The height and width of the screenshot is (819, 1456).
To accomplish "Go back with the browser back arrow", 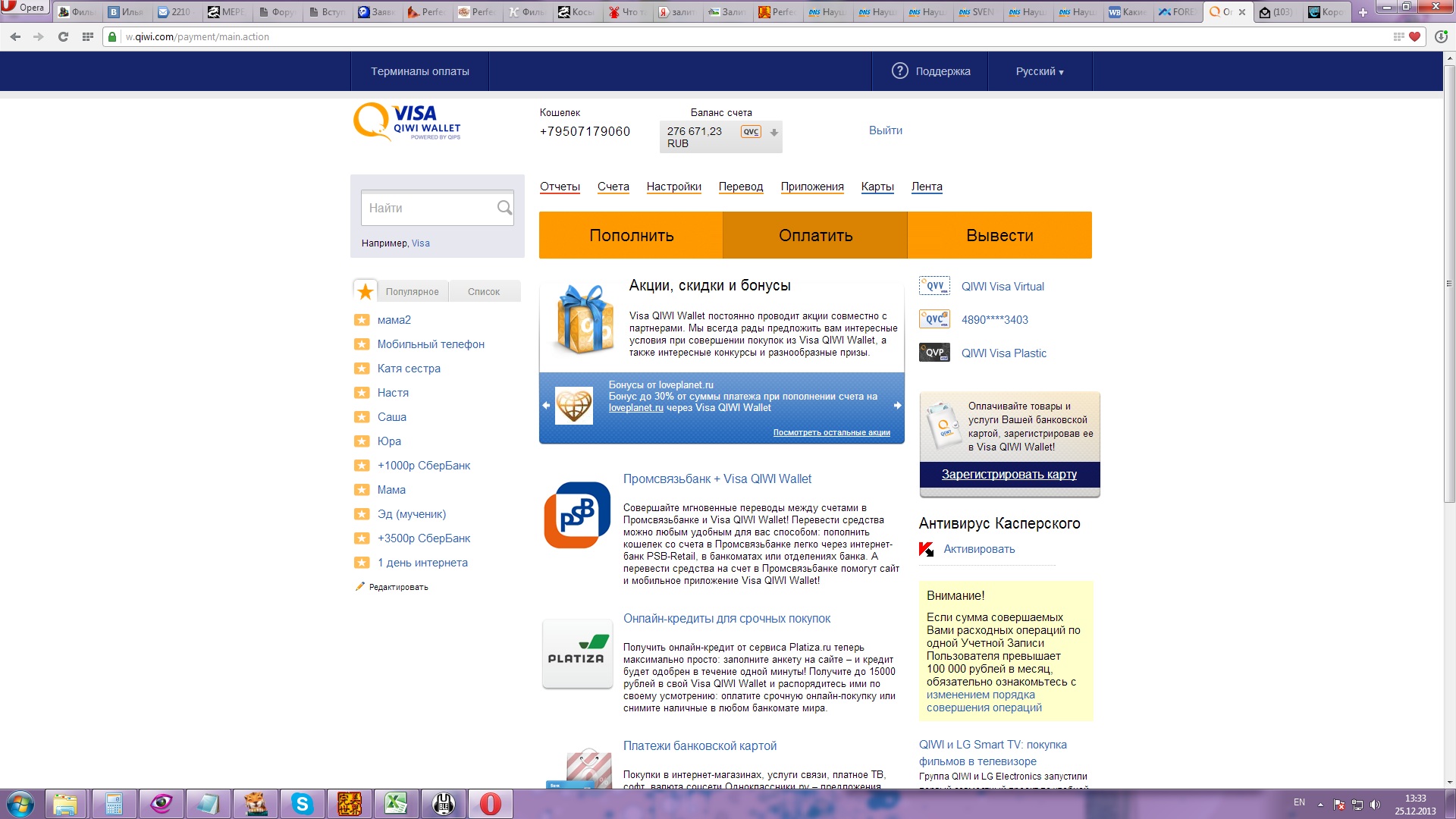I will pyautogui.click(x=15, y=36).
